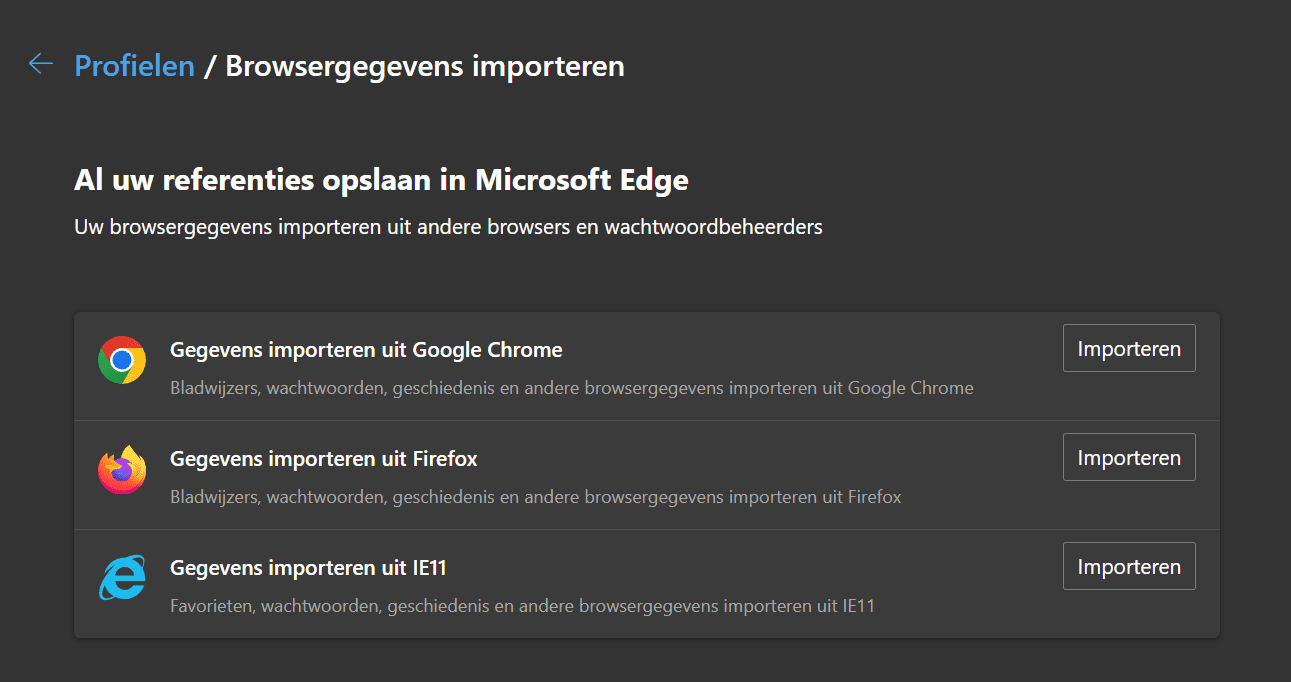Open the Profielen breadcrumb link

(134, 66)
